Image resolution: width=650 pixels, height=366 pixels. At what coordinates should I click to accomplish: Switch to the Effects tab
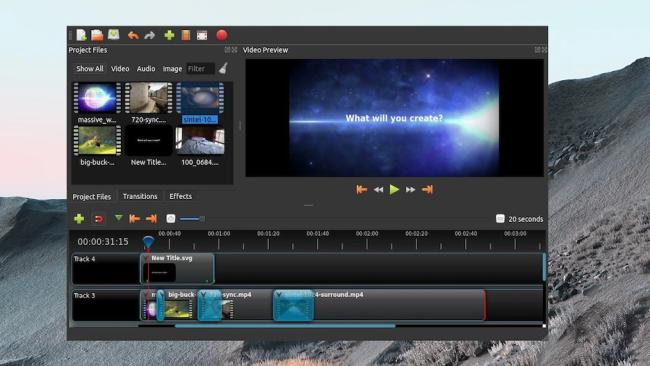pos(180,196)
